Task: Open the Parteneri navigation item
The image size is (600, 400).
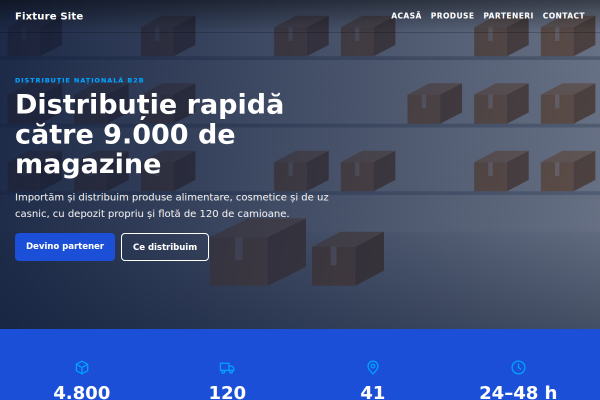Action: pyautogui.click(x=508, y=16)
